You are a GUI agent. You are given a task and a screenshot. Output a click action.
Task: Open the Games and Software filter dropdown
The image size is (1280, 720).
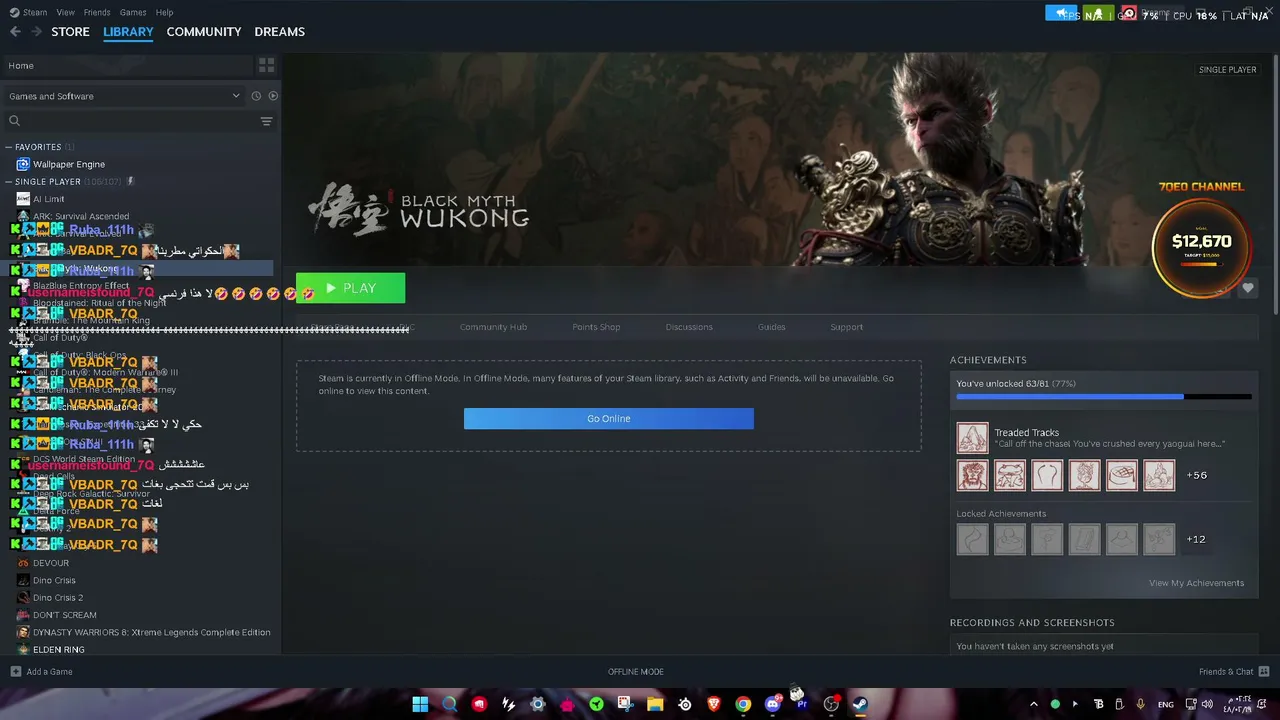[124, 96]
